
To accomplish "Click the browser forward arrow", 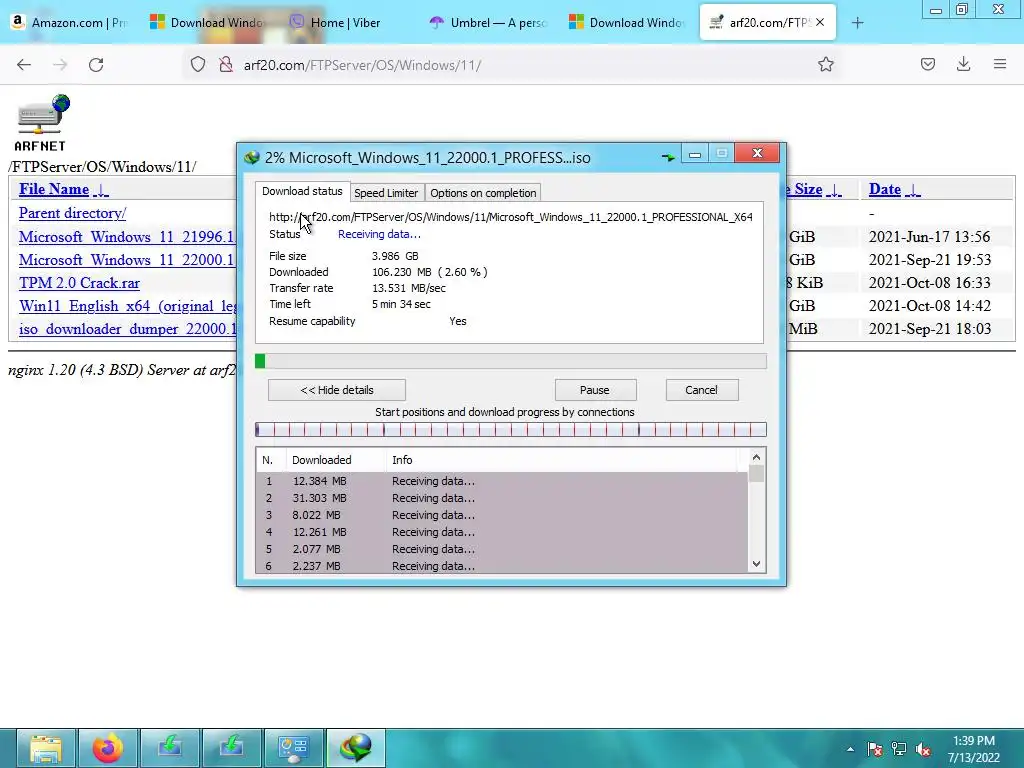I will [x=60, y=64].
